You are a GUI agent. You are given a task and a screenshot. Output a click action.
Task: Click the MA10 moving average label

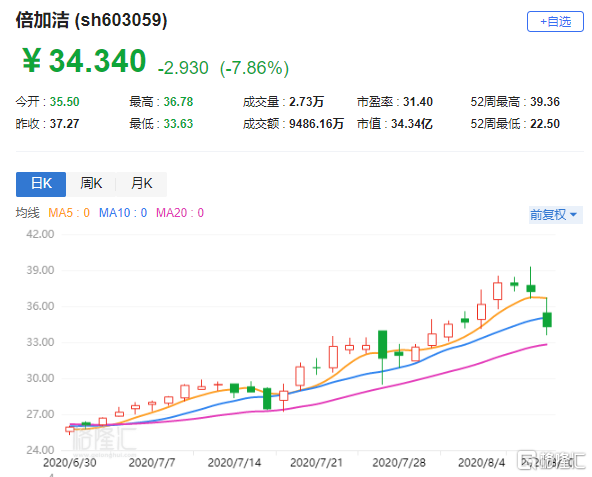123,213
